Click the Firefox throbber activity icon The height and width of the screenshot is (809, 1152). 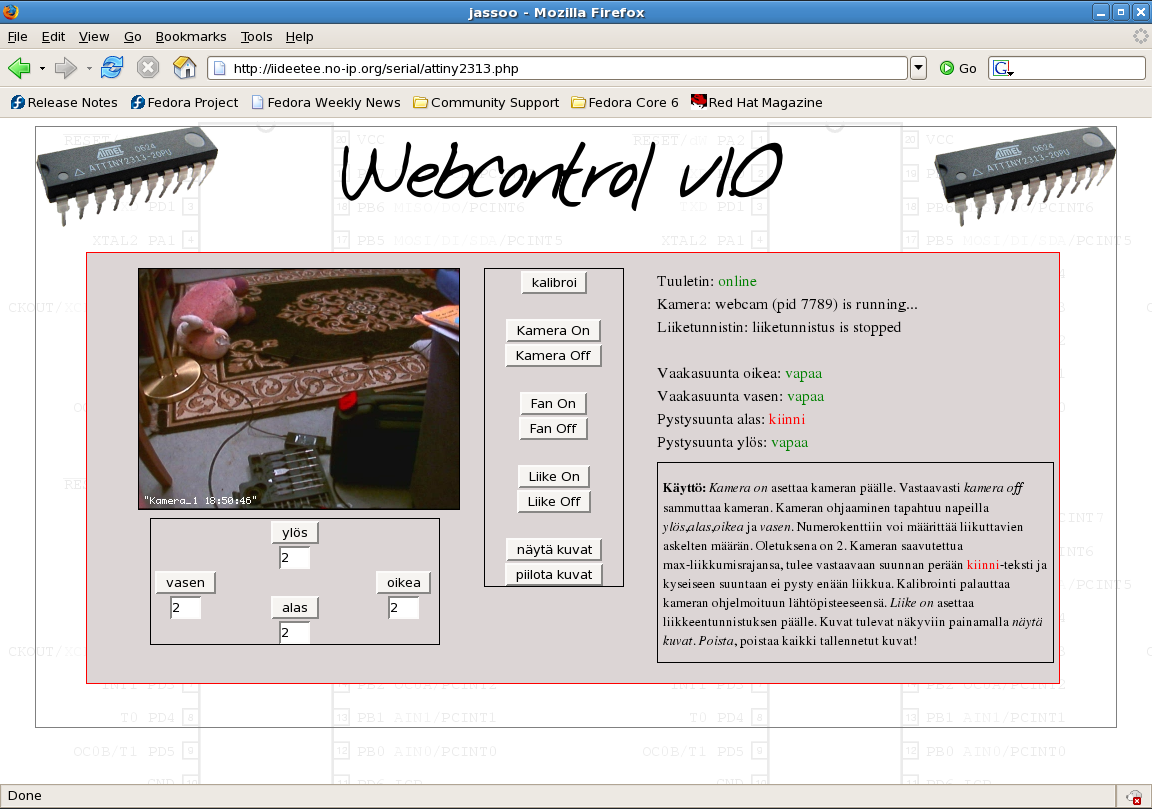1141,36
